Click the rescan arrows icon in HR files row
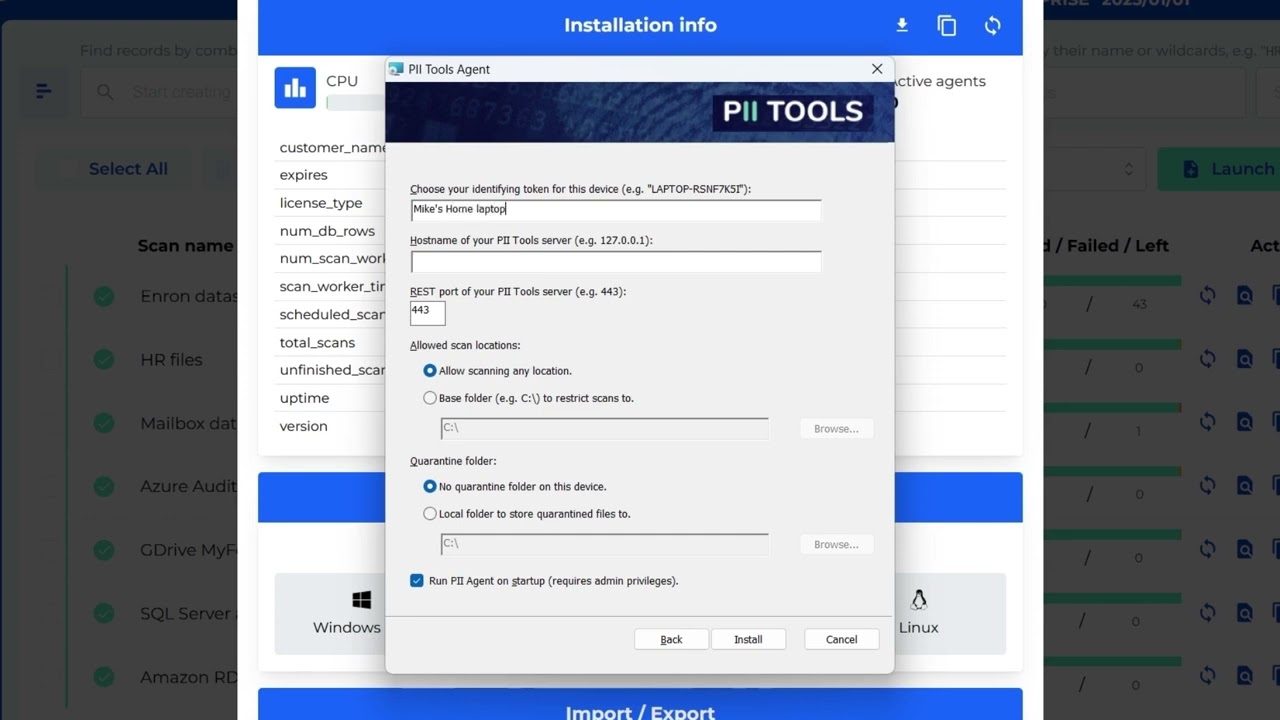 1207,359
